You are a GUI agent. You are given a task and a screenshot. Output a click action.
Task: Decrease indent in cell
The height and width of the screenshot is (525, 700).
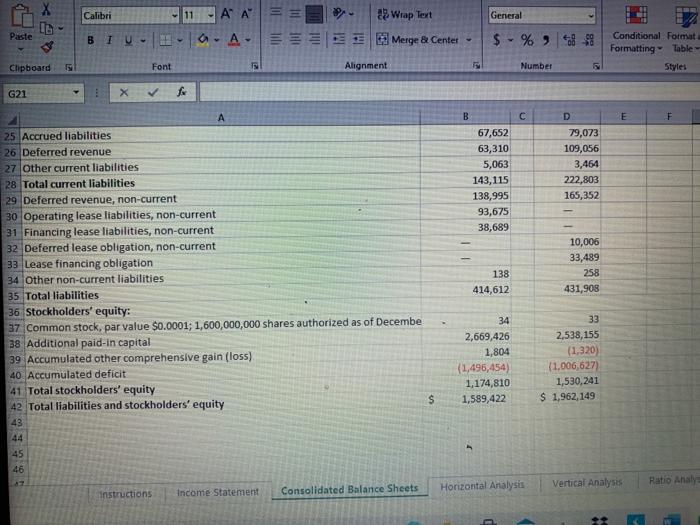[339, 39]
